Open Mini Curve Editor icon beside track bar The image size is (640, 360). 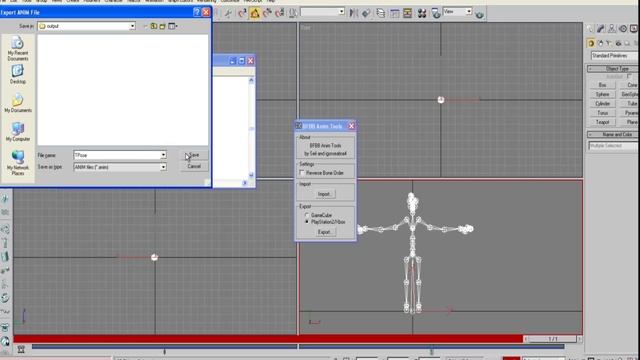point(21,349)
